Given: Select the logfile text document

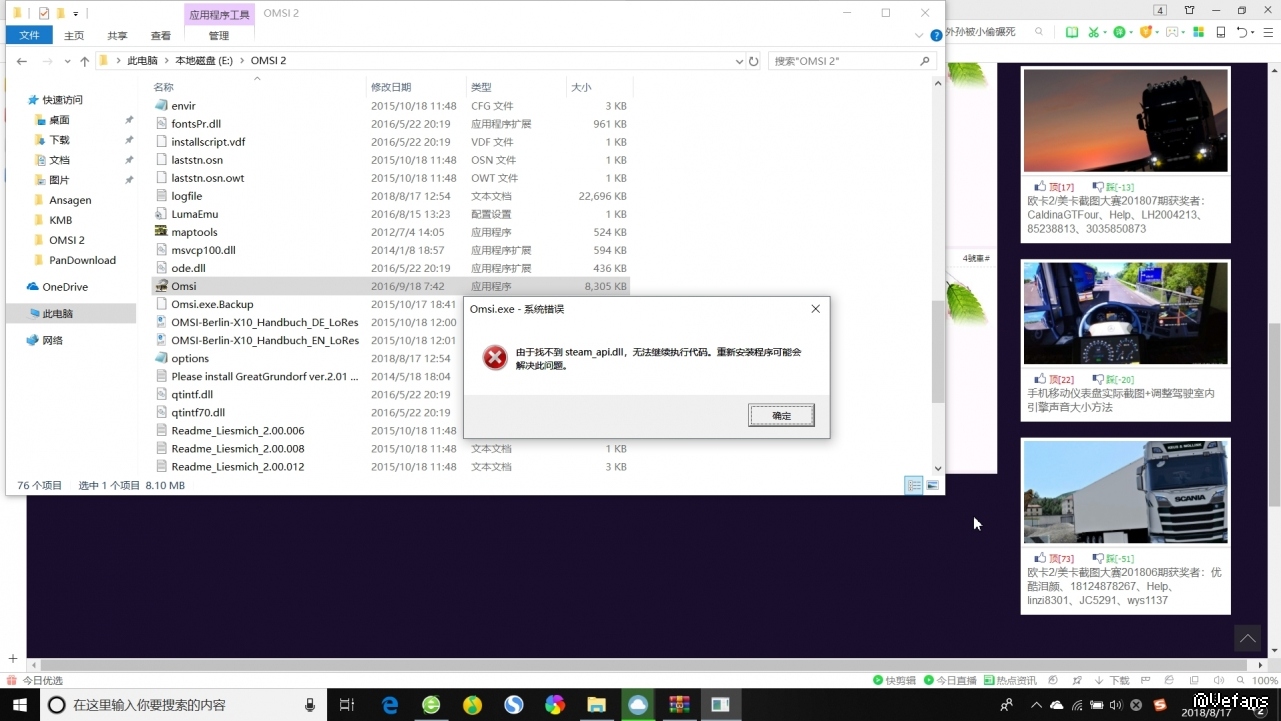Looking at the screenshot, I should [x=186, y=196].
